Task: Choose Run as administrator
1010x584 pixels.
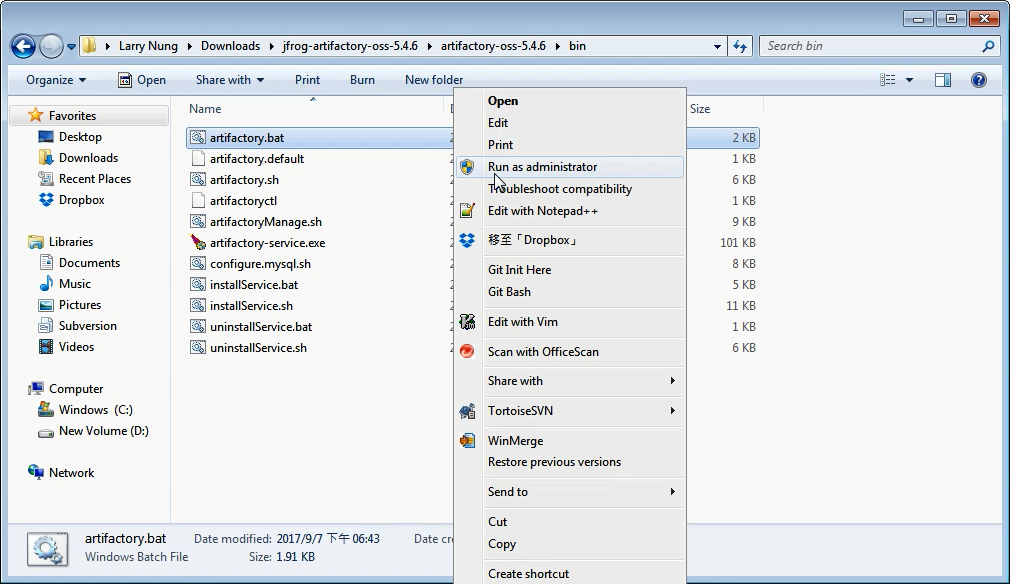Action: click(570, 167)
